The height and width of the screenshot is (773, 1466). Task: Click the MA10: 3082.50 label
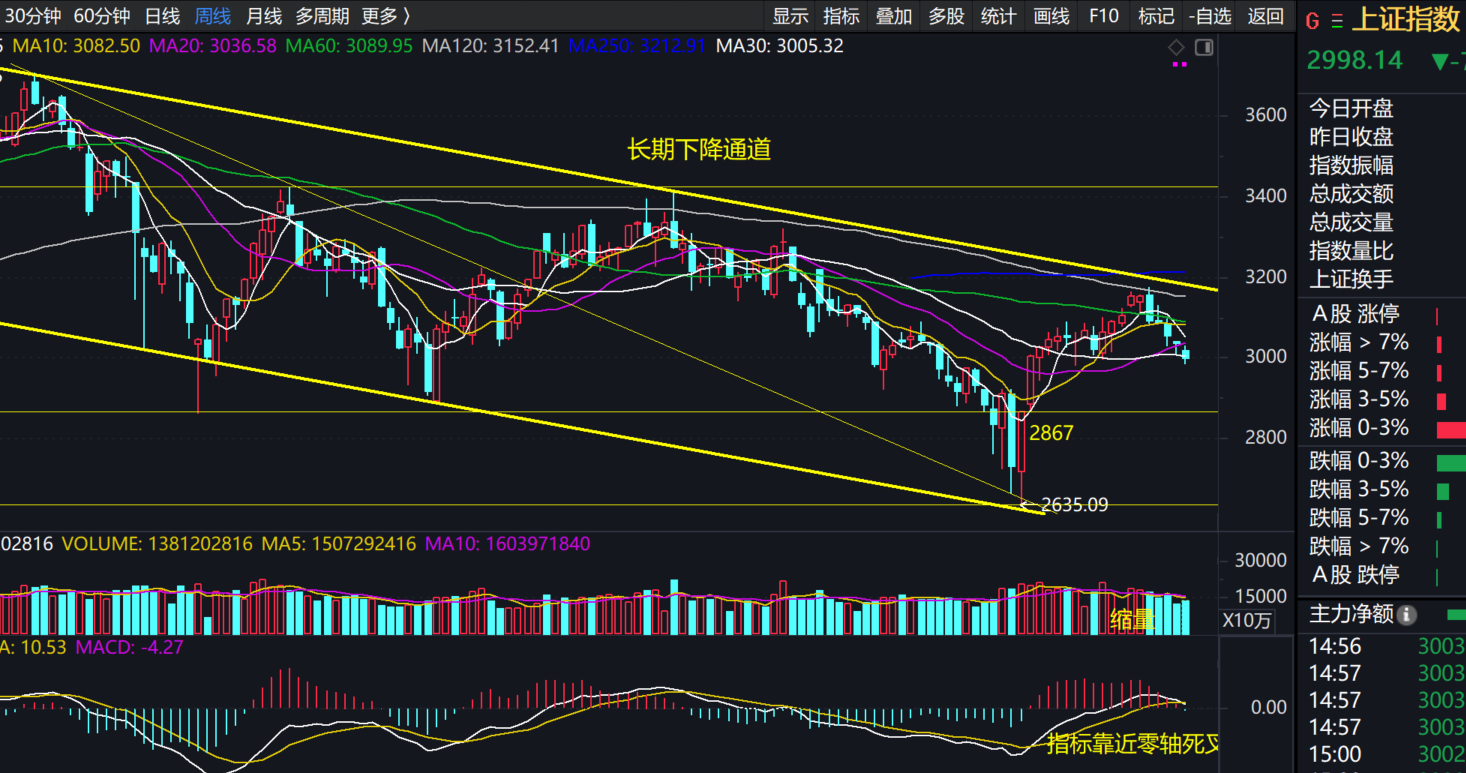point(77,46)
